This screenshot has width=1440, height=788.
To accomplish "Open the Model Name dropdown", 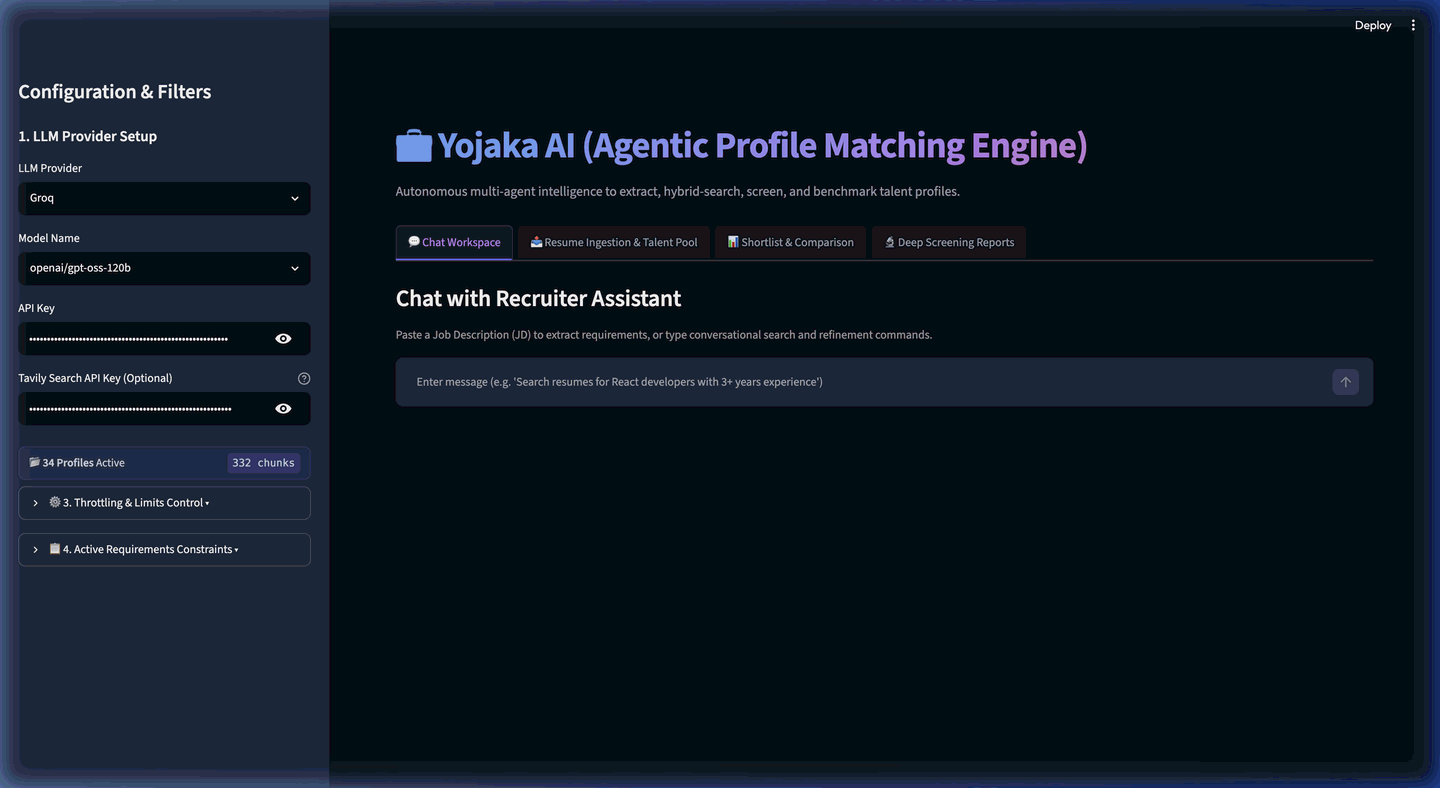I will click(164, 268).
